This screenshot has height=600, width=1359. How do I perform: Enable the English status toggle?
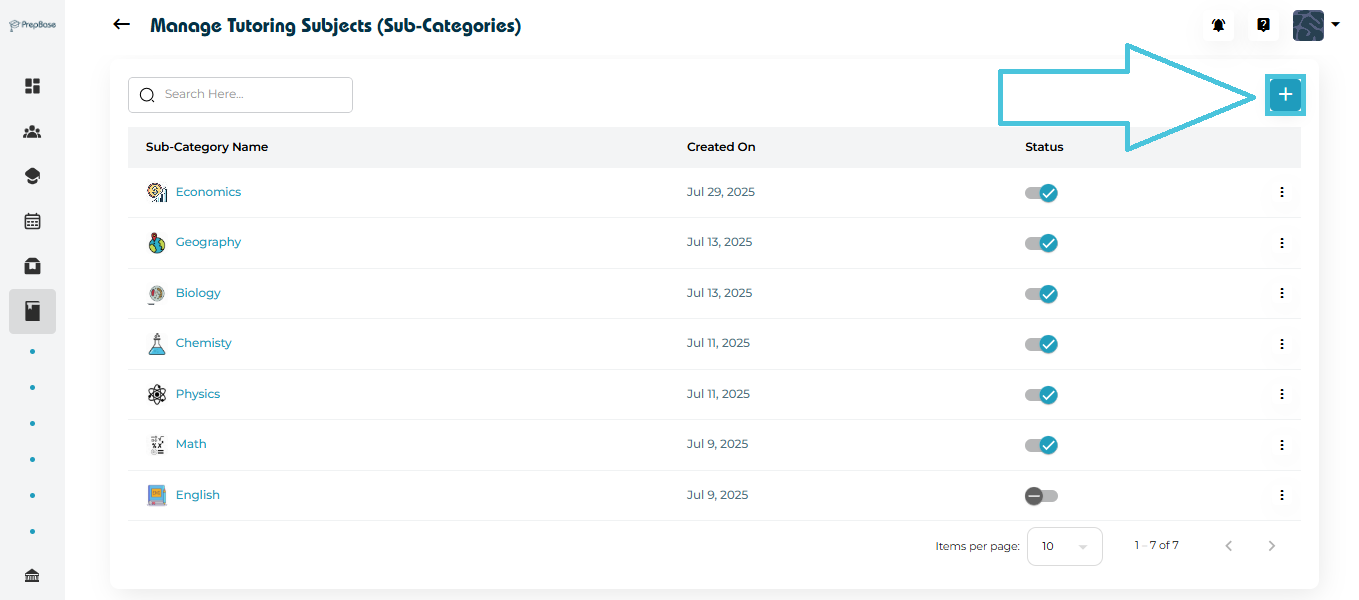[1041, 496]
